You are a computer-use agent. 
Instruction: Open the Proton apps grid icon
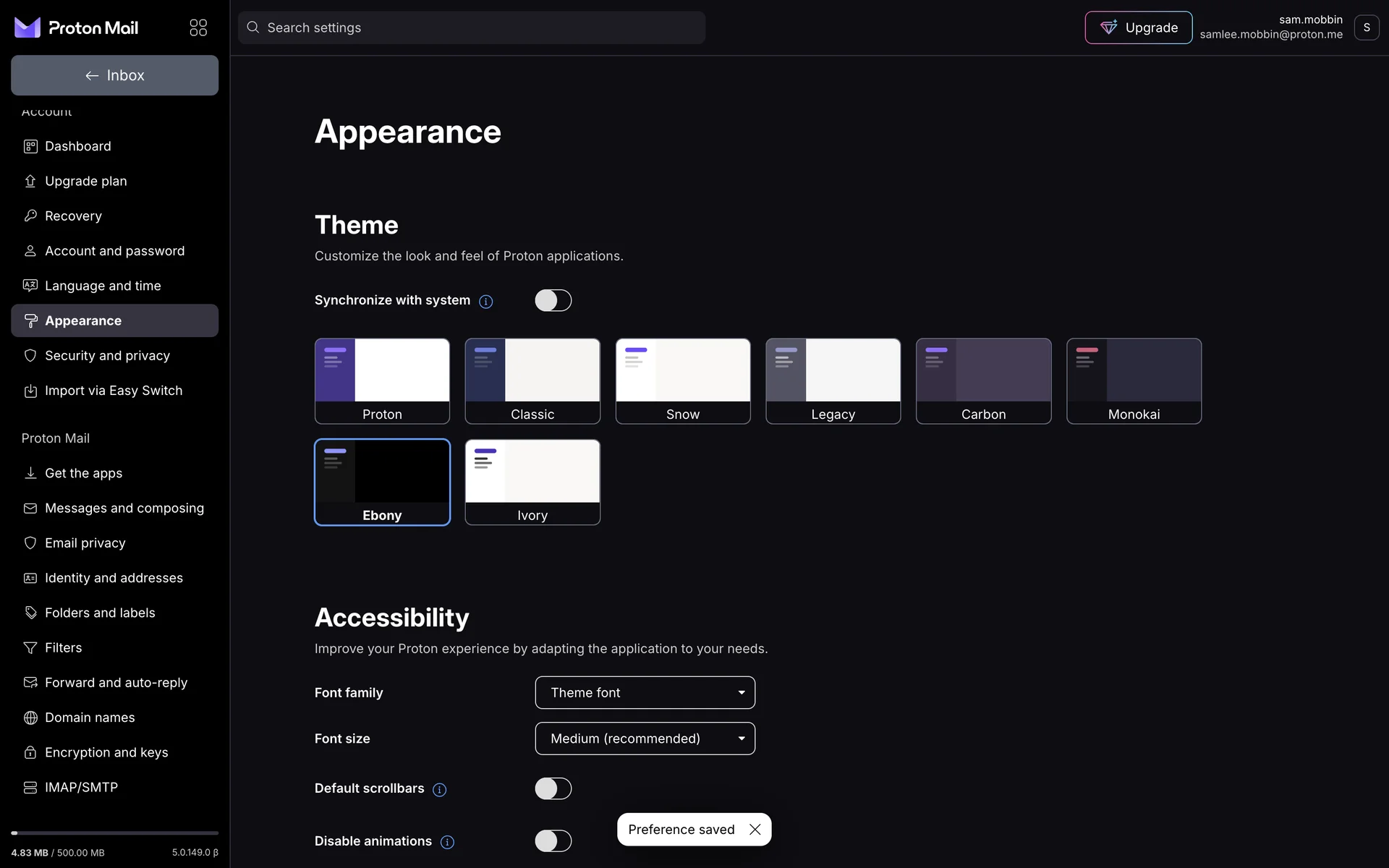point(198,27)
